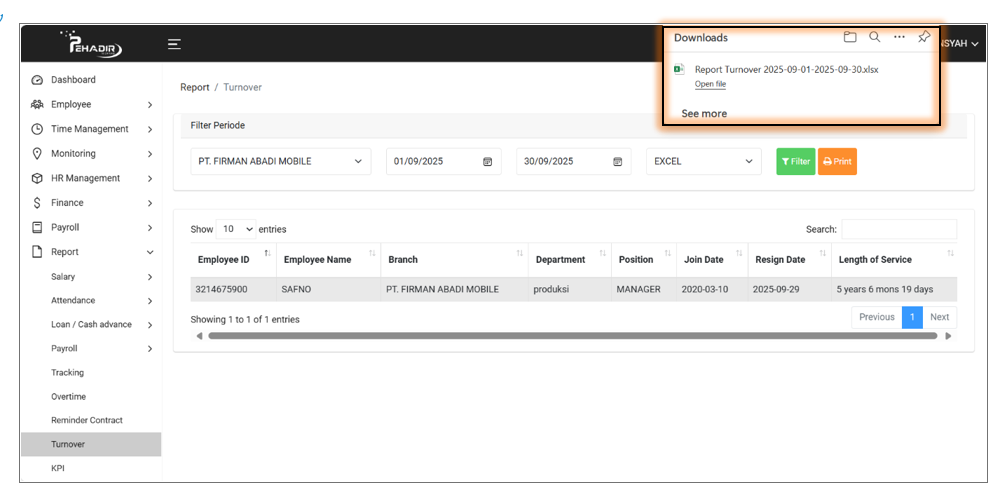998x499 pixels.
Task: Expand the Salary submenu chevron
Action: click(x=150, y=277)
